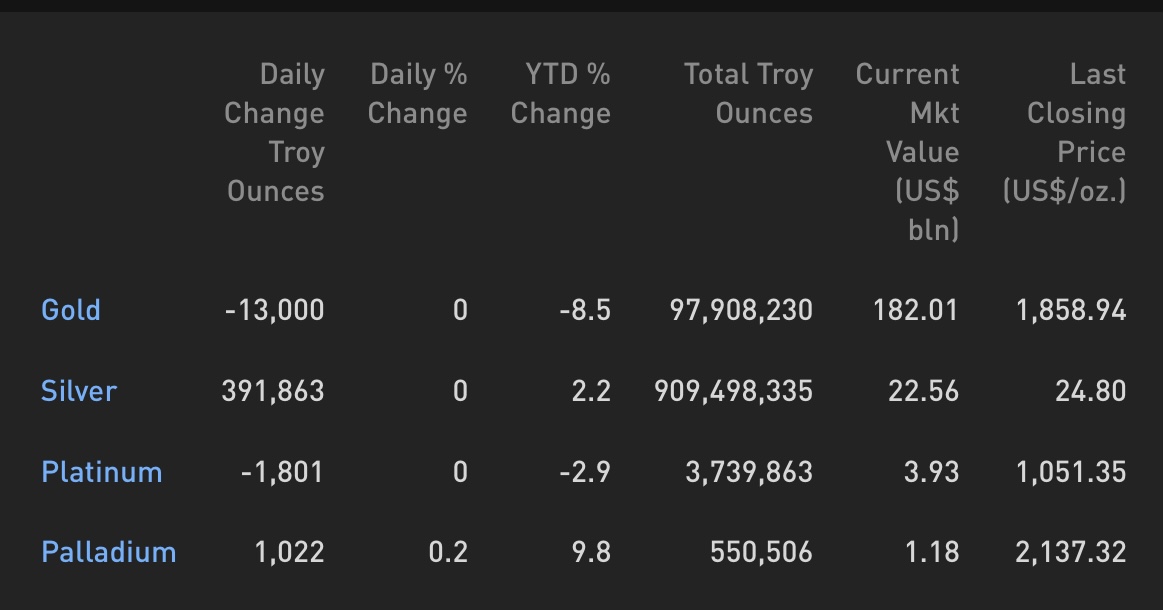Viewport: 1163px width, 610px height.
Task: Click the Daily % Change column header
Action: pyautogui.click(x=418, y=94)
